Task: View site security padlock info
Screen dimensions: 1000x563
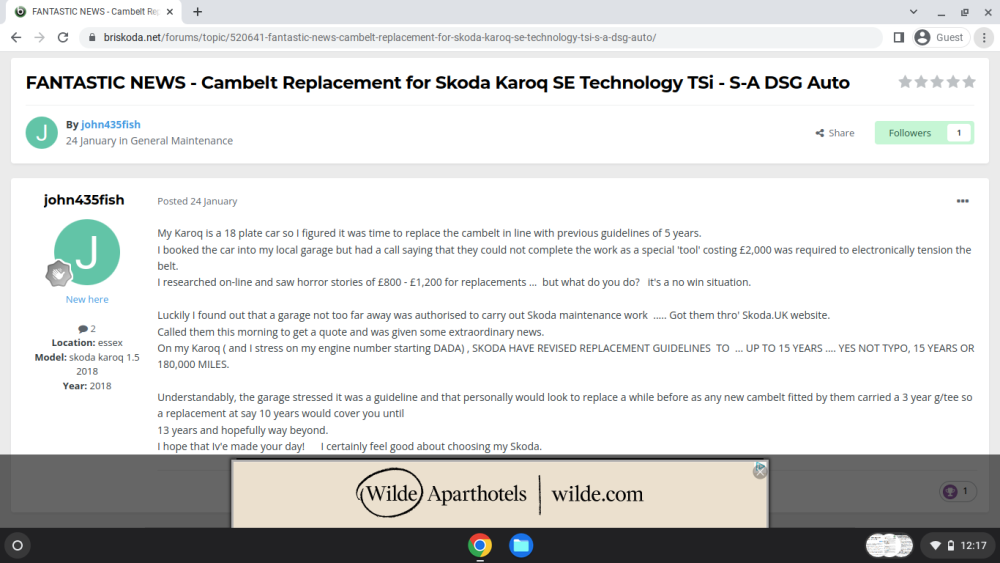Action: pos(92,38)
